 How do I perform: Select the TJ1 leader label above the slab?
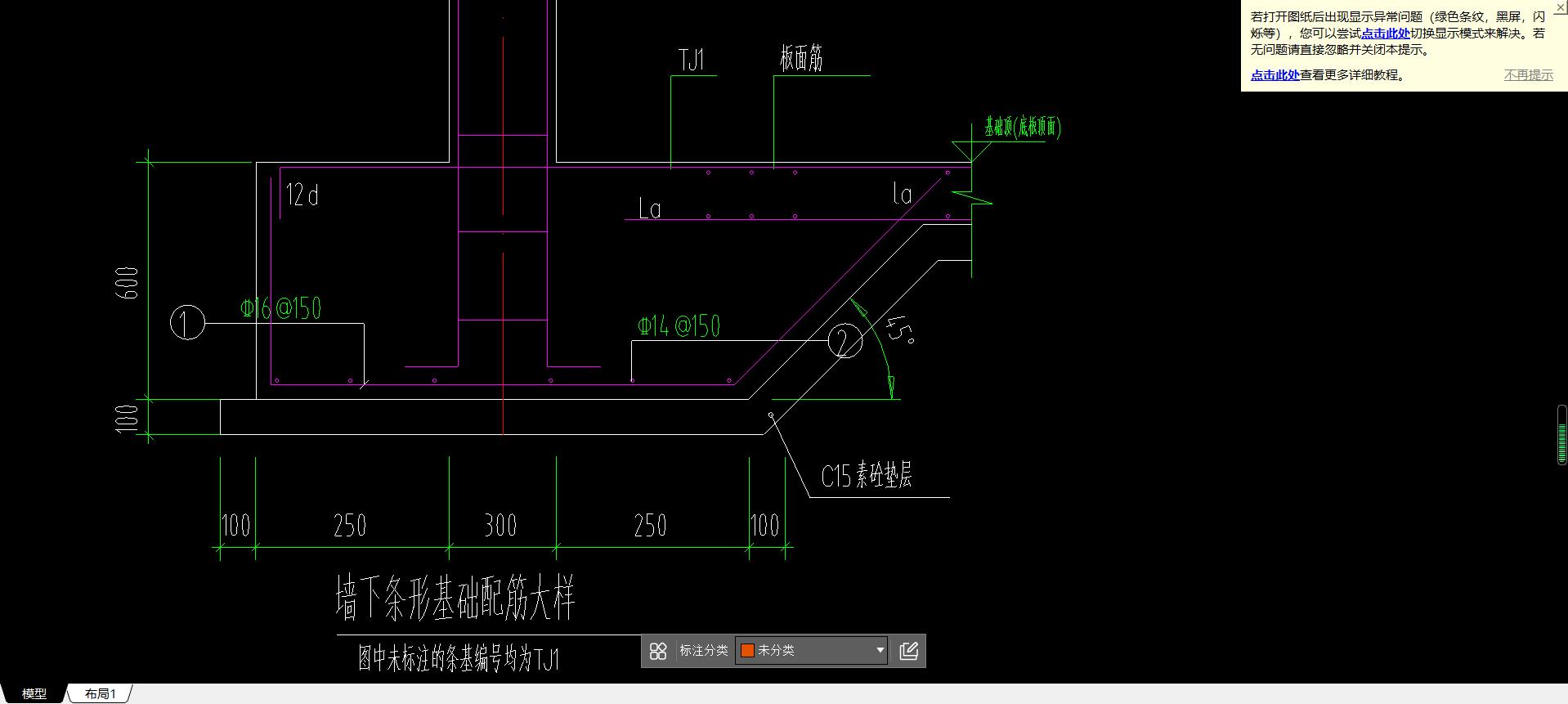(691, 60)
